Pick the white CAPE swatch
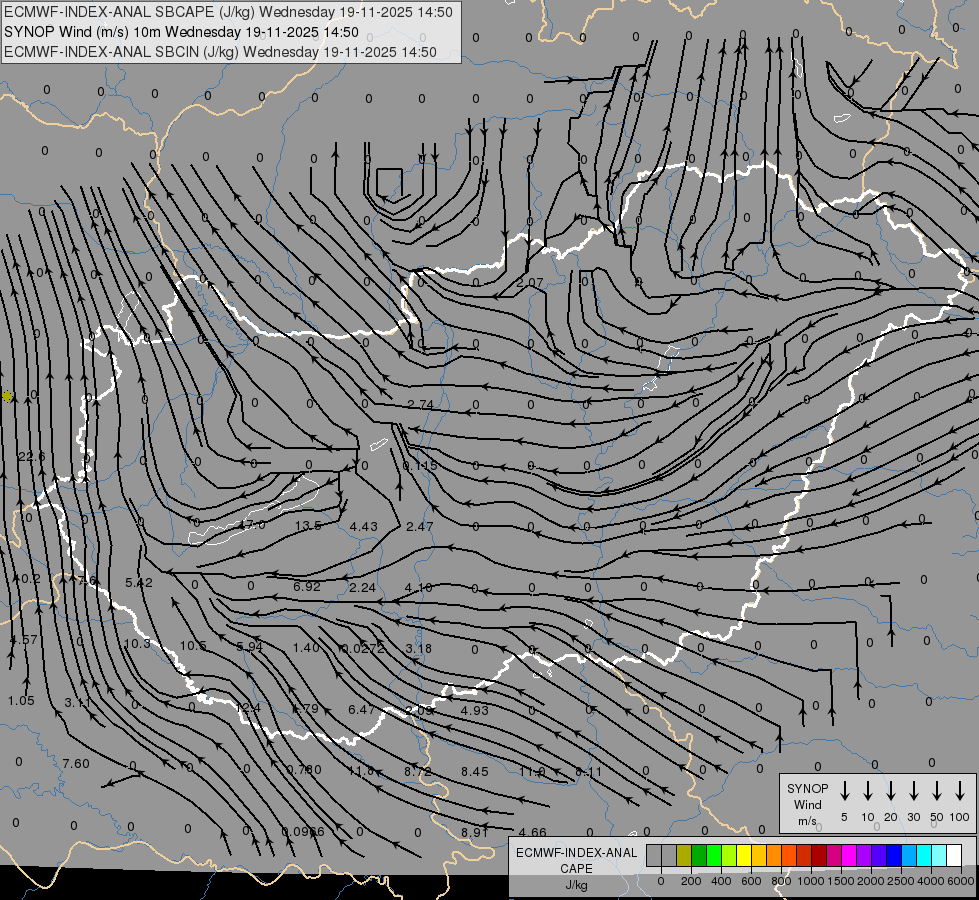Viewport: 979px width, 900px height. (953, 855)
